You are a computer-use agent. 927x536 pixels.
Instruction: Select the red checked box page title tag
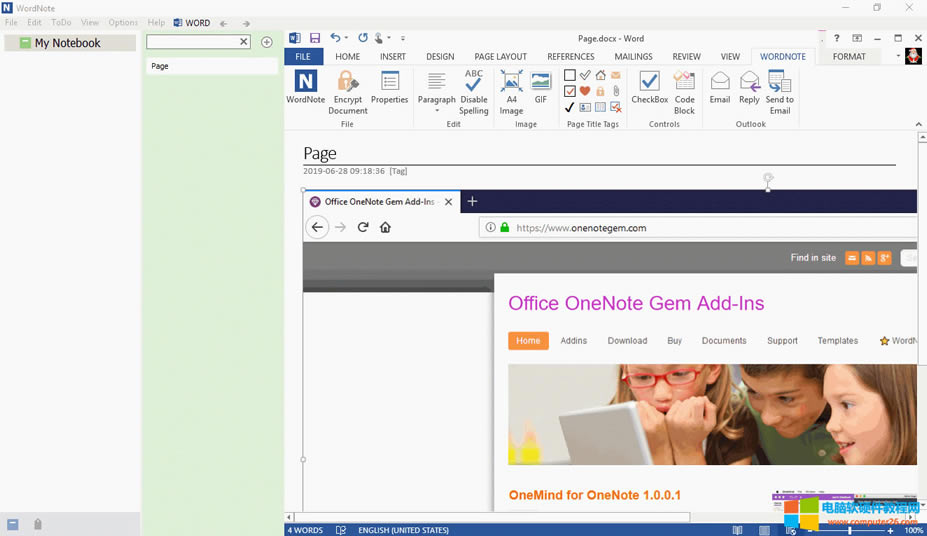click(570, 91)
